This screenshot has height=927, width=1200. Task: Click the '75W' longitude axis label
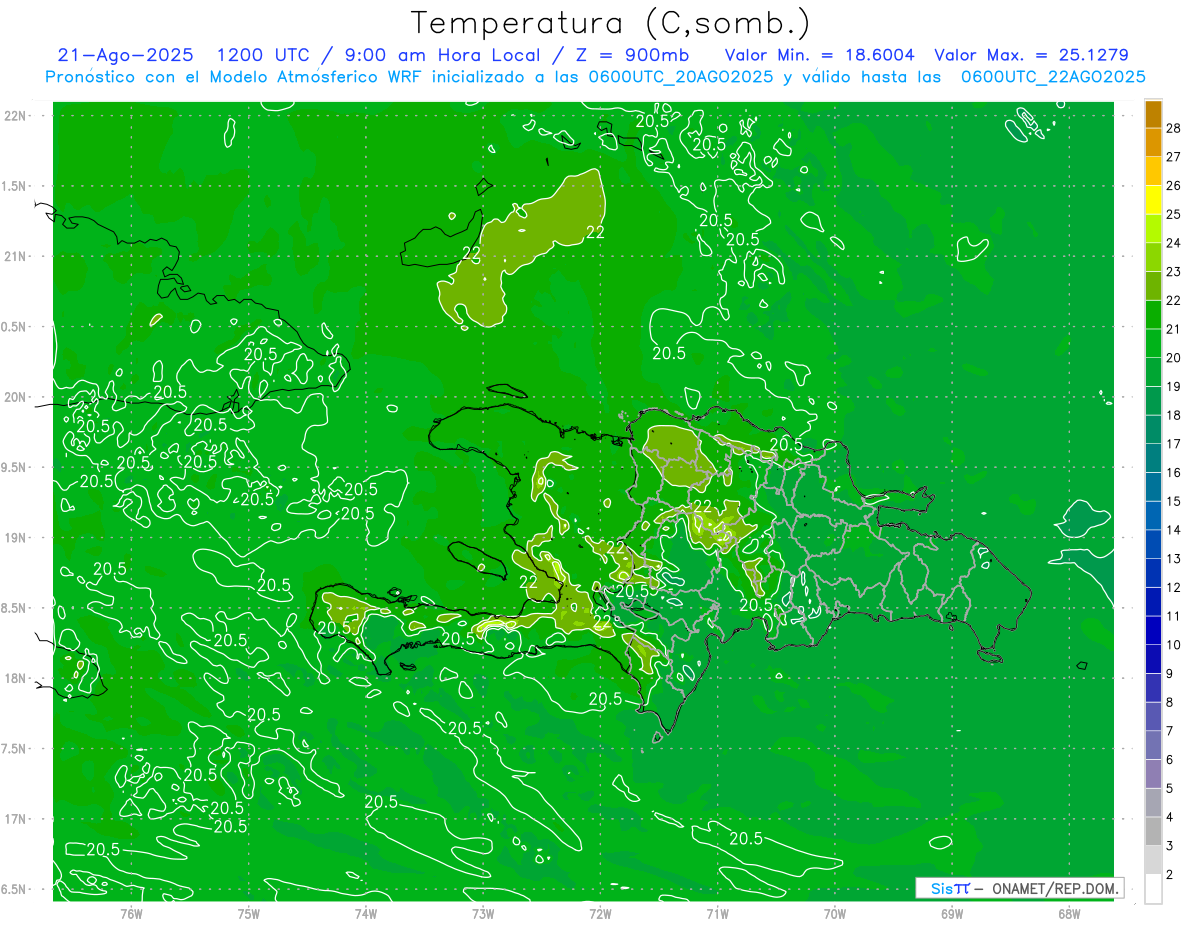(249, 913)
